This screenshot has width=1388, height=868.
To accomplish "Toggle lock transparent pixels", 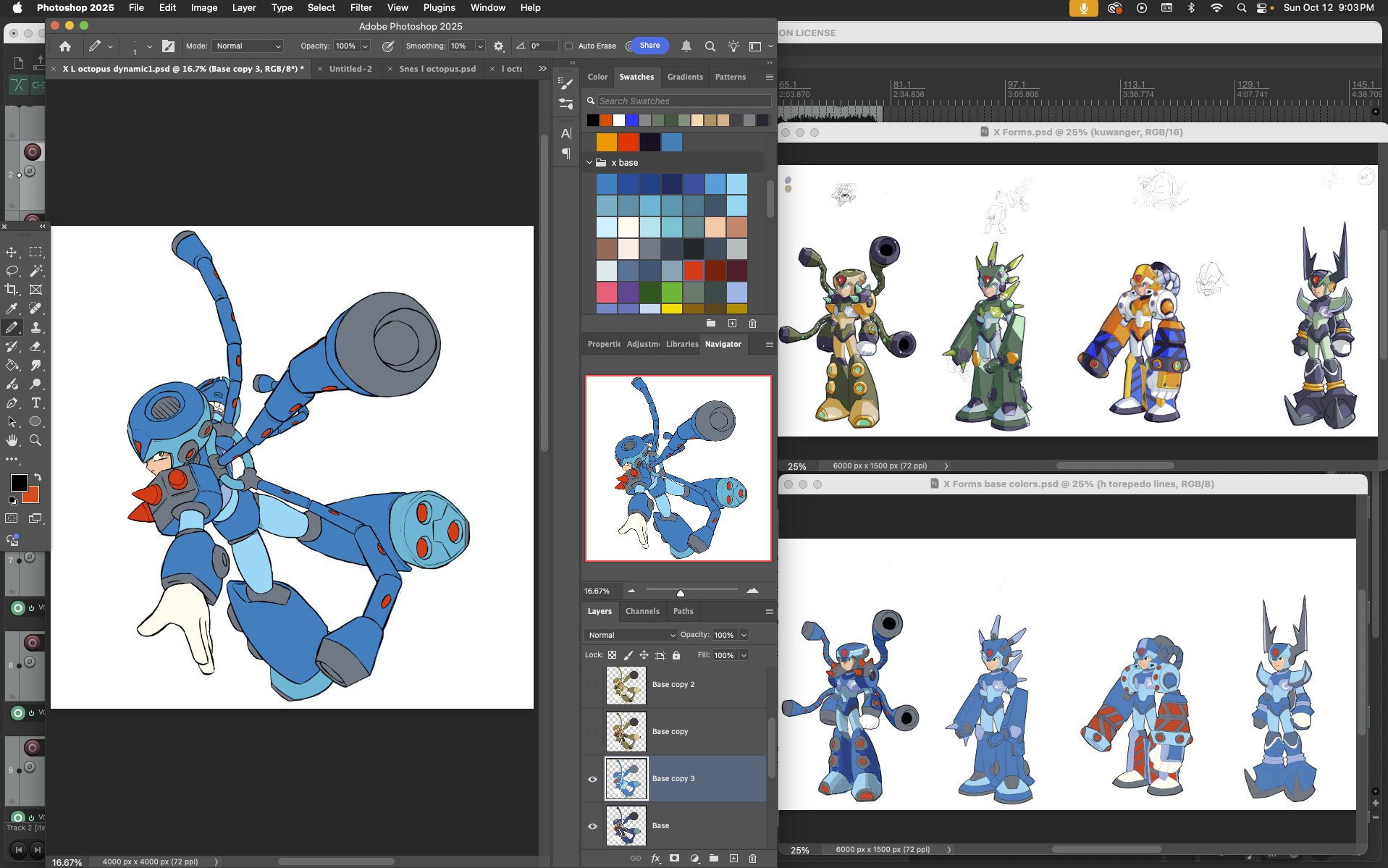I will [x=613, y=655].
